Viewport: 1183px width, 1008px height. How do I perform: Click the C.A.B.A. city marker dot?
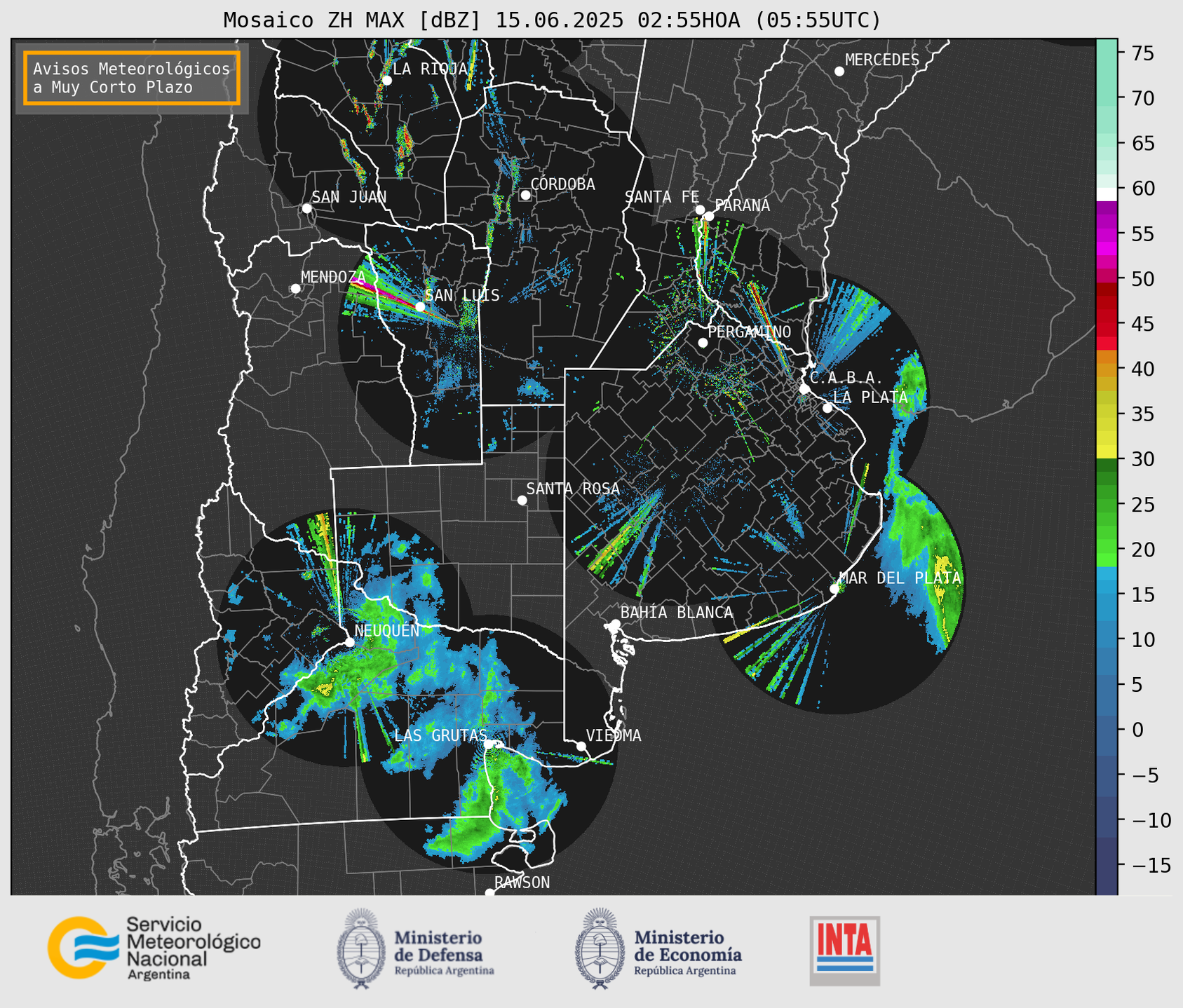pos(805,389)
